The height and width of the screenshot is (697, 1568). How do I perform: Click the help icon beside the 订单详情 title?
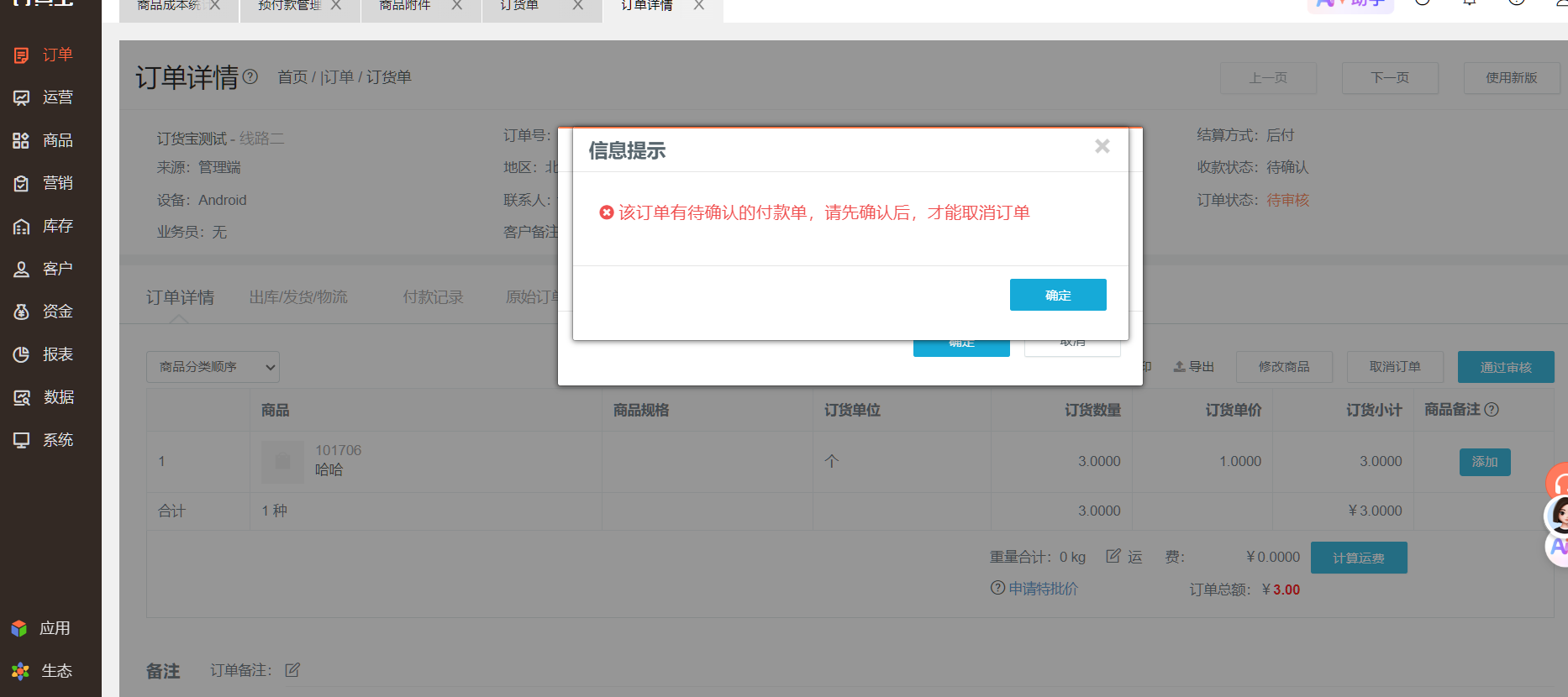tap(250, 77)
